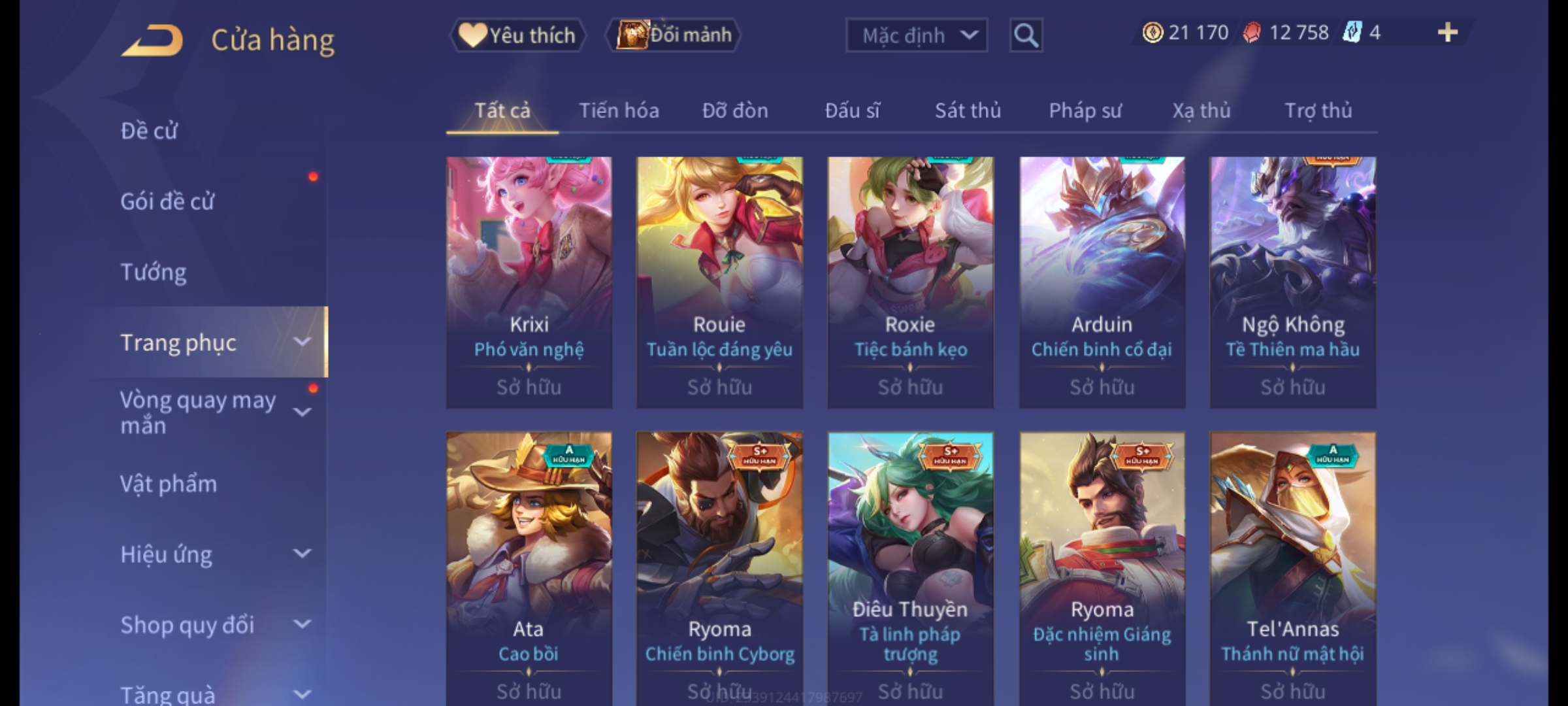Open Gói đề cử in sidebar

pyautogui.click(x=167, y=201)
